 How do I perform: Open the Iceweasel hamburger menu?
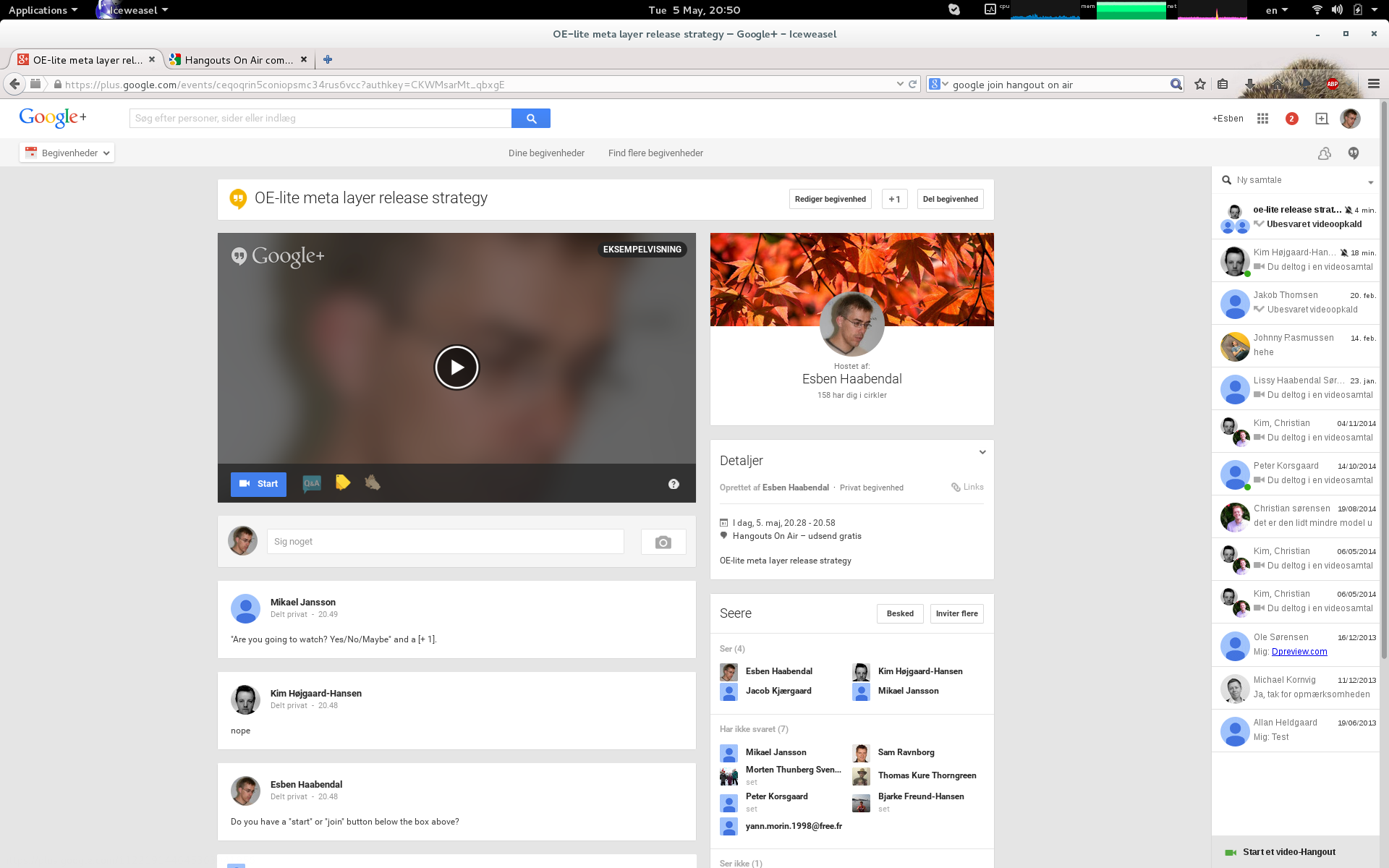[x=1374, y=84]
